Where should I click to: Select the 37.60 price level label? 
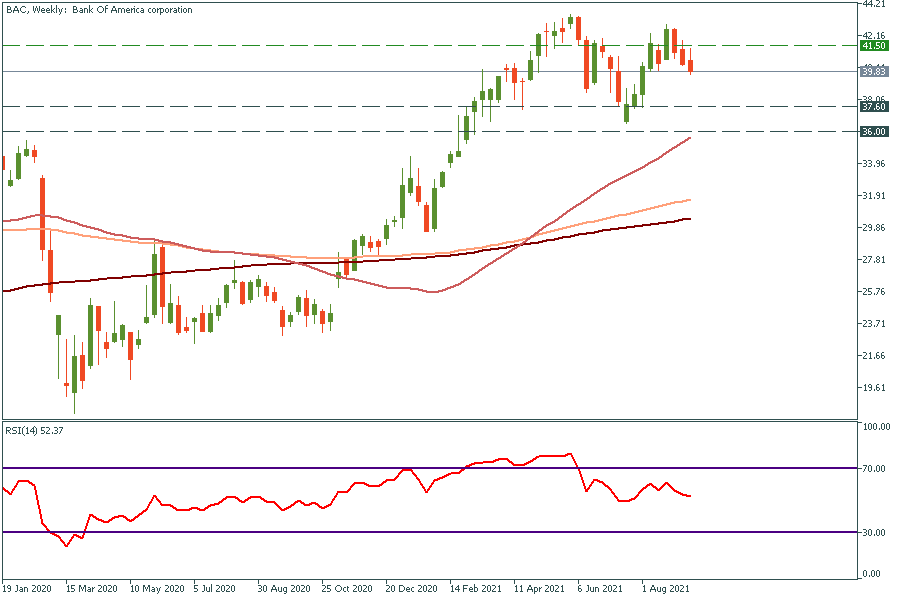tap(875, 107)
